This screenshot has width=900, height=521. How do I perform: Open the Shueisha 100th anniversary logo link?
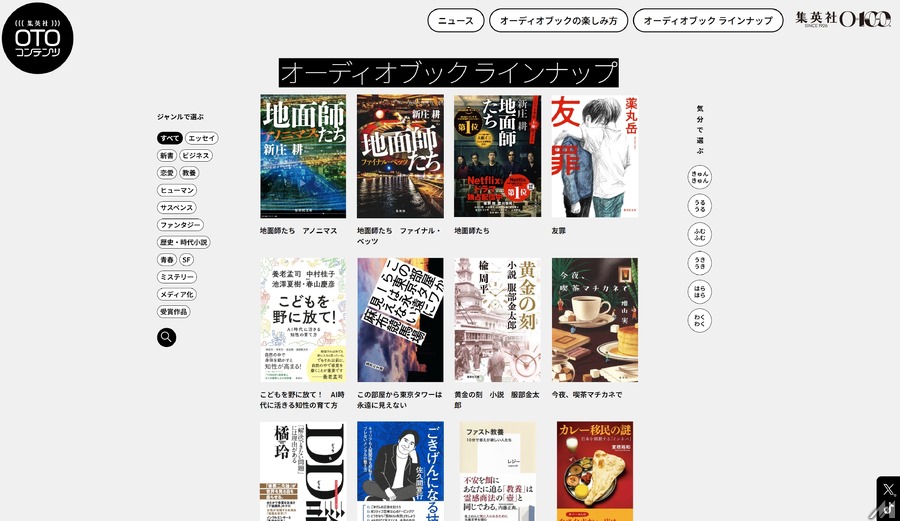pyautogui.click(x=843, y=20)
